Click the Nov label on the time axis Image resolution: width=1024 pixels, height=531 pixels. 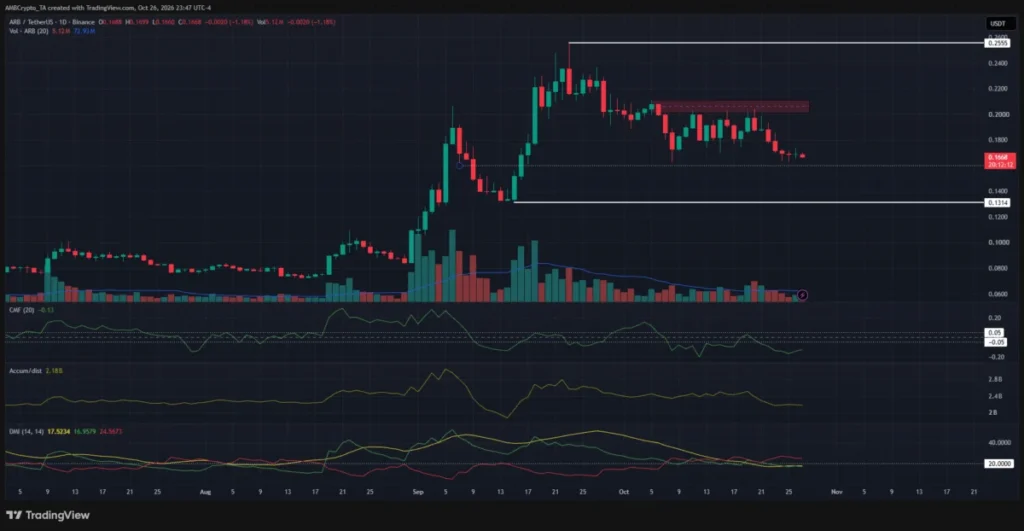pos(837,492)
